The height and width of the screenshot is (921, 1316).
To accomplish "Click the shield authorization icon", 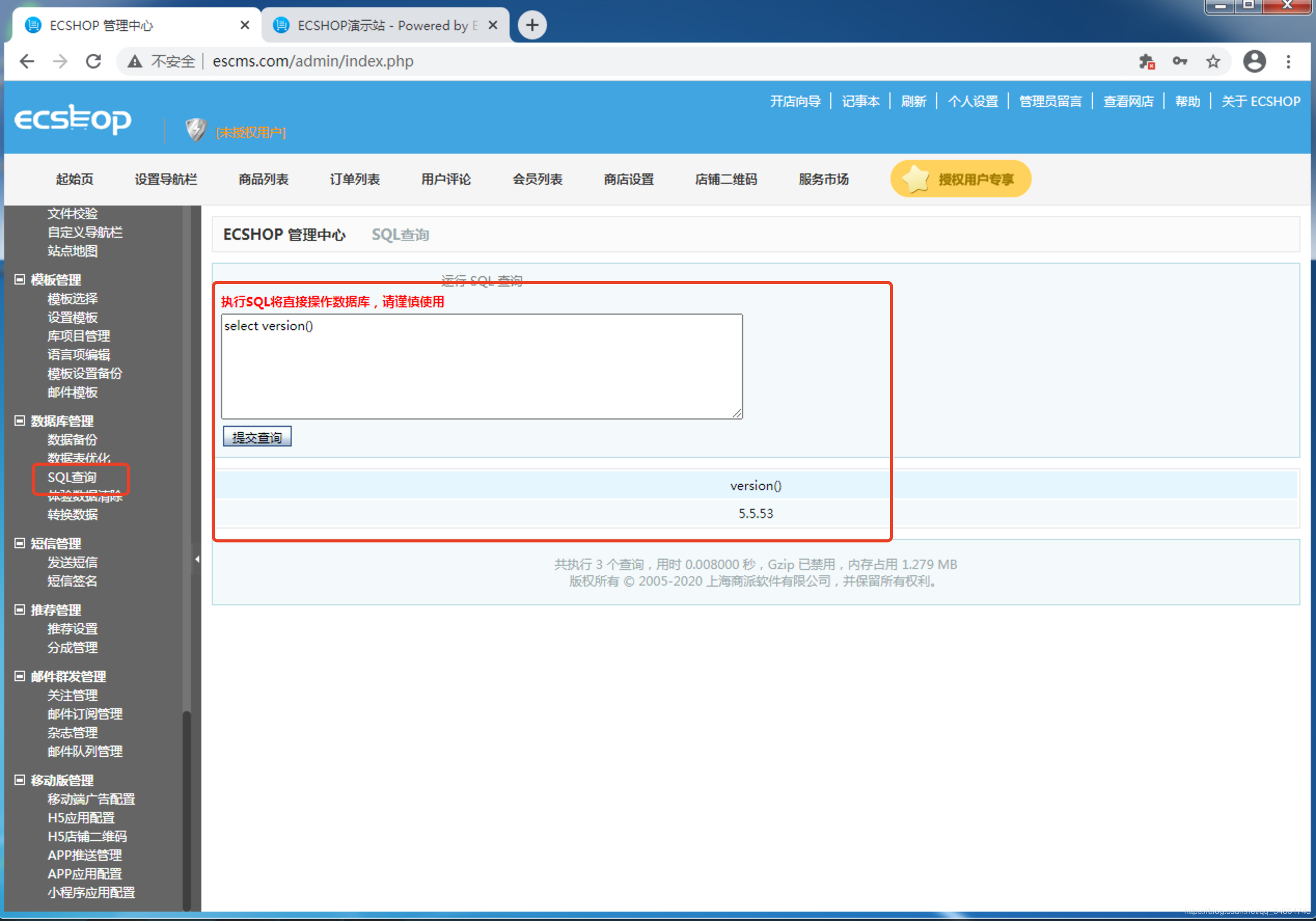I will pyautogui.click(x=196, y=130).
